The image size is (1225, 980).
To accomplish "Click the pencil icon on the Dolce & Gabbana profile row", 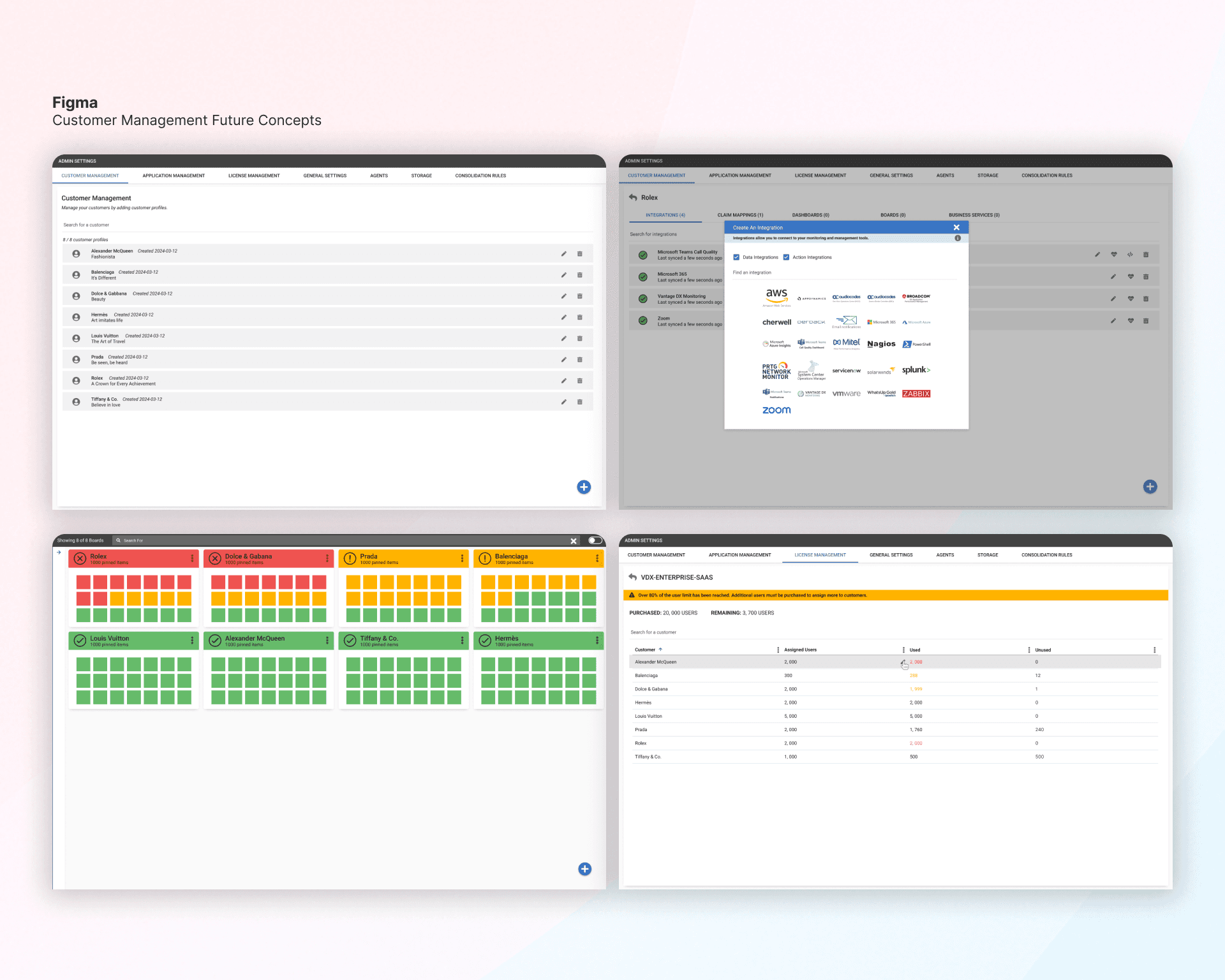I will point(564,296).
